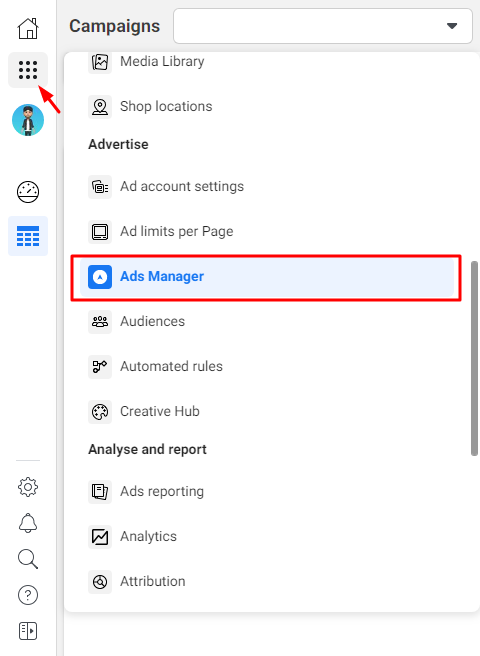Open the Help question mark icon

28,595
